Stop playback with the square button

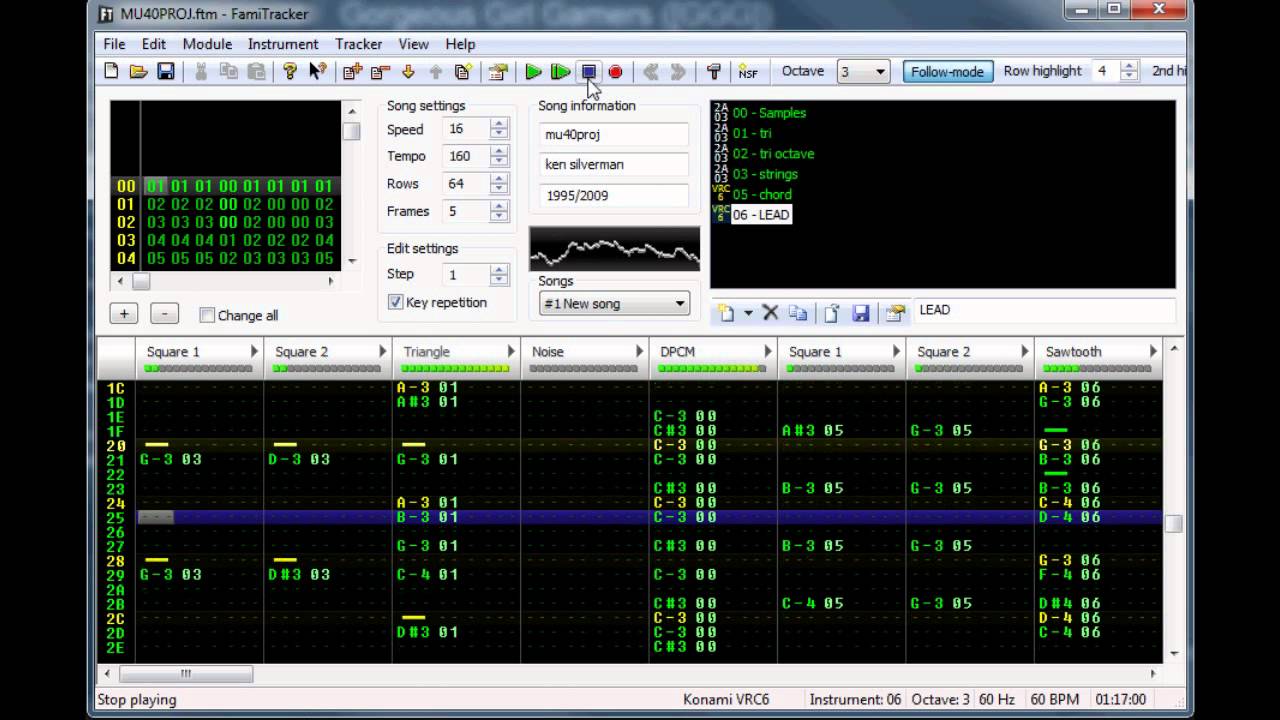pos(589,71)
